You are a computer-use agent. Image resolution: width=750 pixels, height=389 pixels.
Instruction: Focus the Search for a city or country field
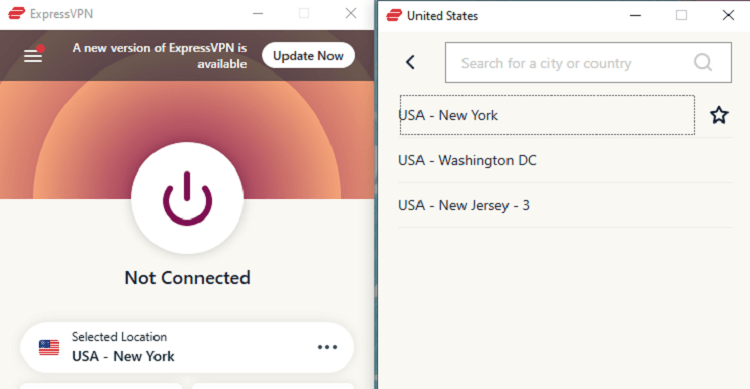pos(588,63)
